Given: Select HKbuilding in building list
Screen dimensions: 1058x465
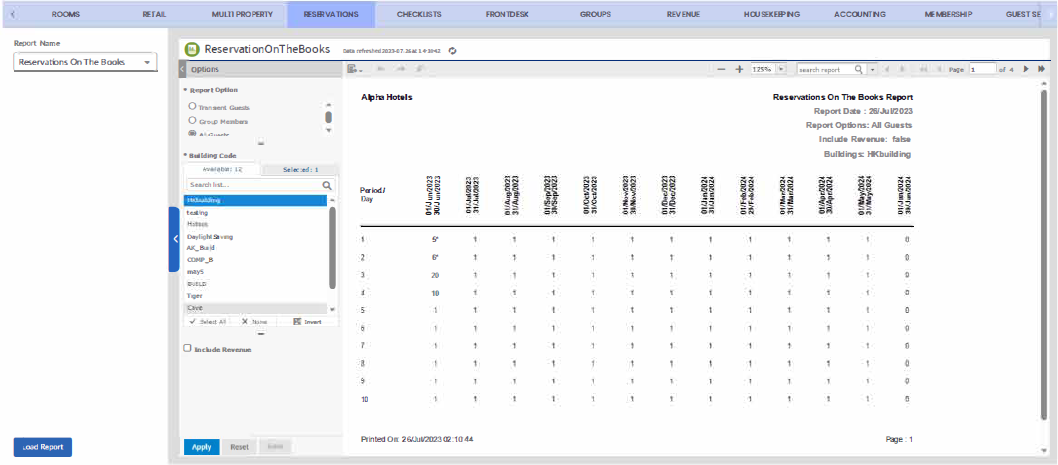Looking at the screenshot, I should (x=256, y=200).
